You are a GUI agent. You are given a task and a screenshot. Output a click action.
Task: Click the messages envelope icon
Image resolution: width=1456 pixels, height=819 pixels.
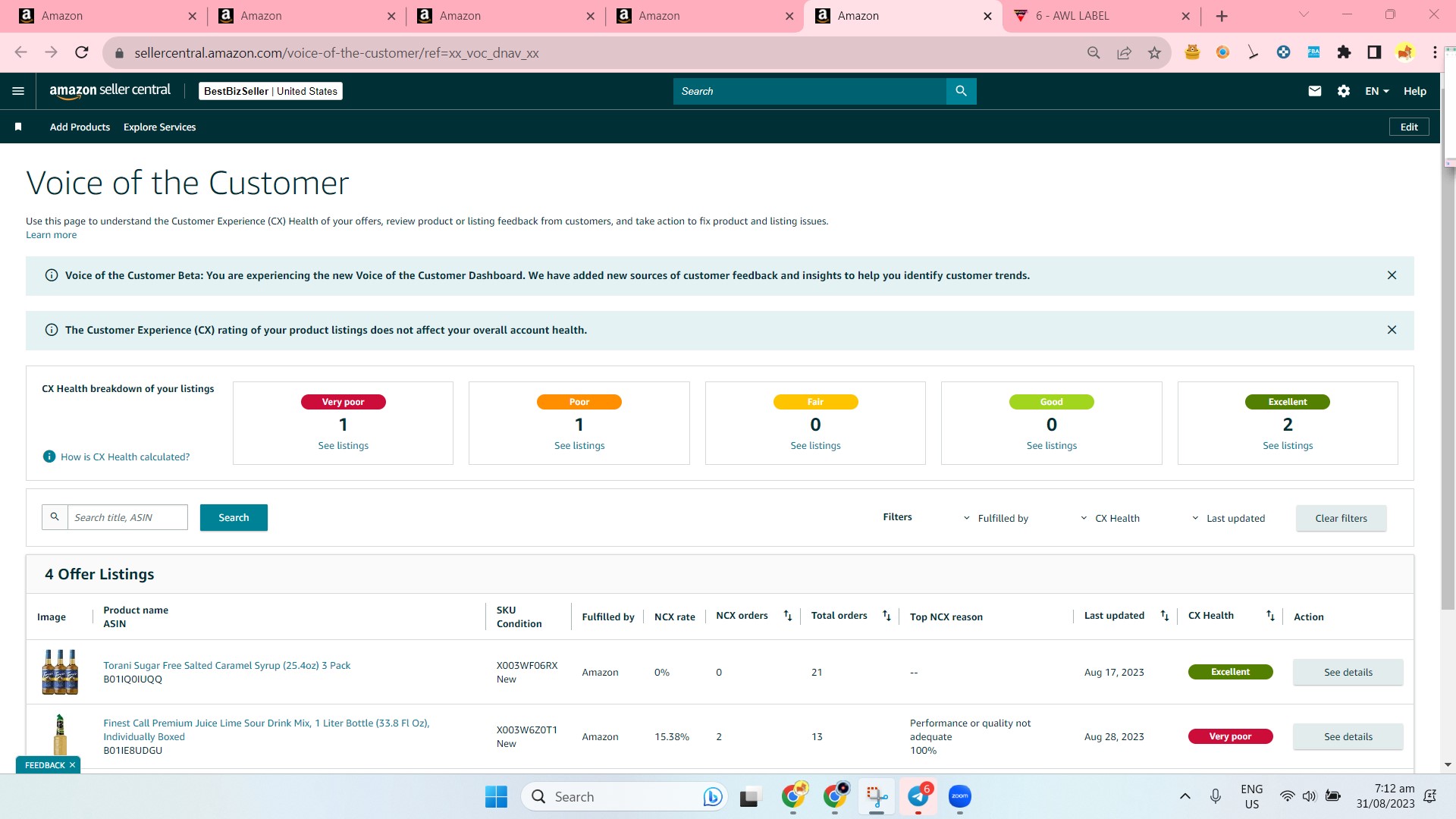tap(1315, 91)
